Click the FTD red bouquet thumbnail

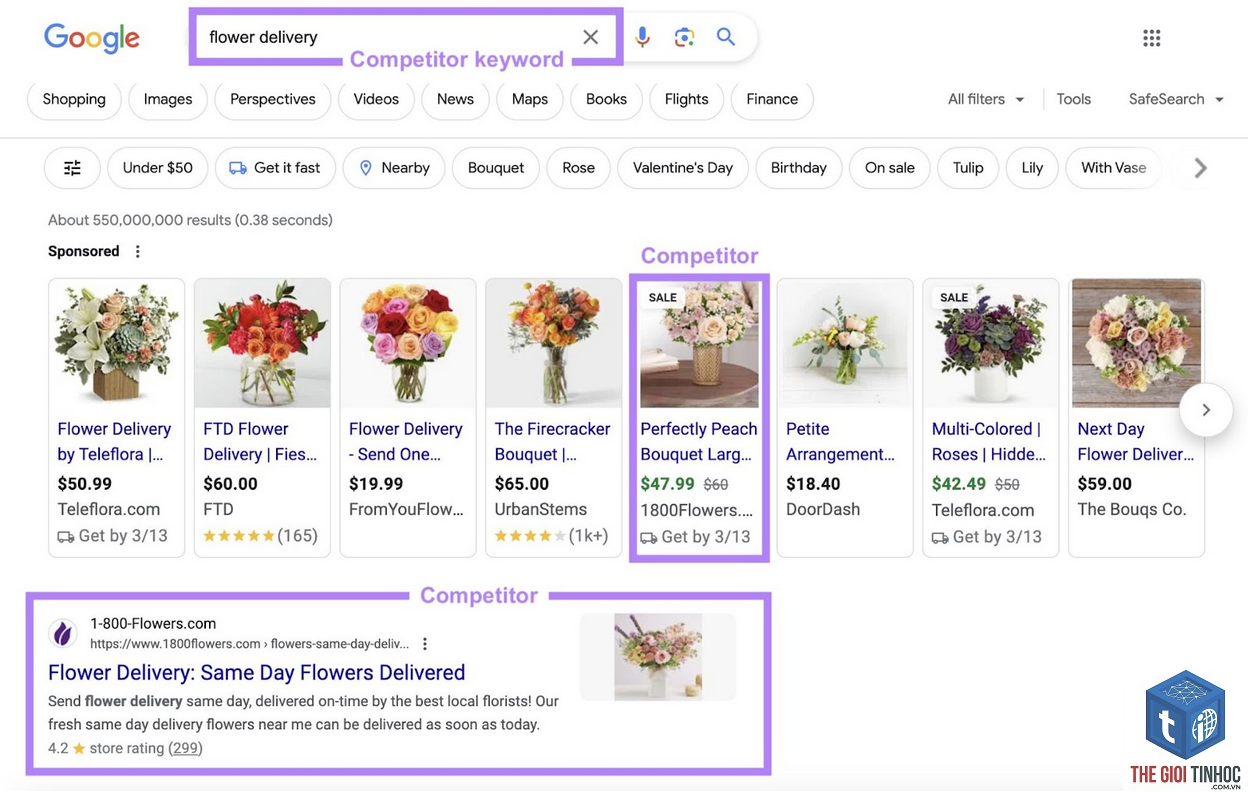tap(262, 343)
